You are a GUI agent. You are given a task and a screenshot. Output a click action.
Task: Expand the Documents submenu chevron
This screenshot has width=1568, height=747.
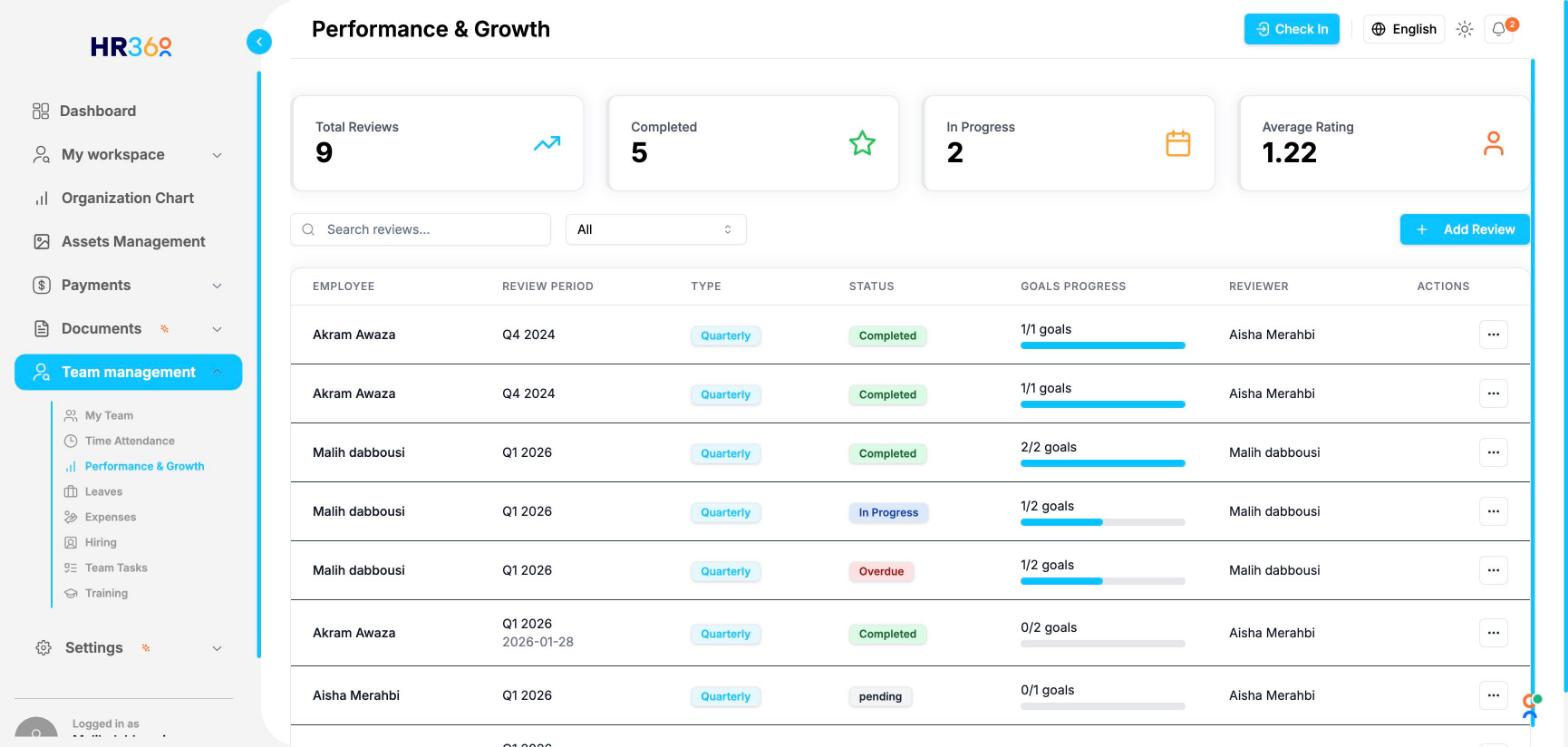click(217, 329)
